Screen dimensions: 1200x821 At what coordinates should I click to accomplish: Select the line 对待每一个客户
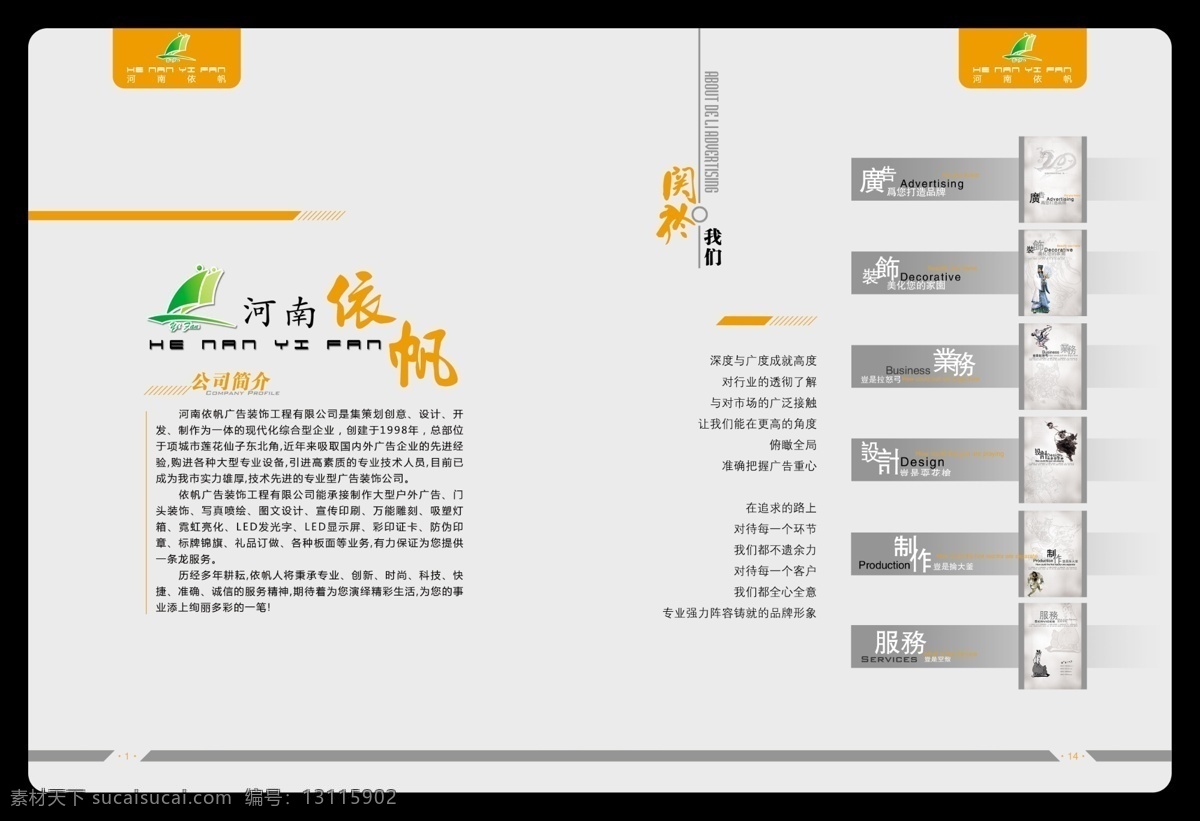coord(775,571)
